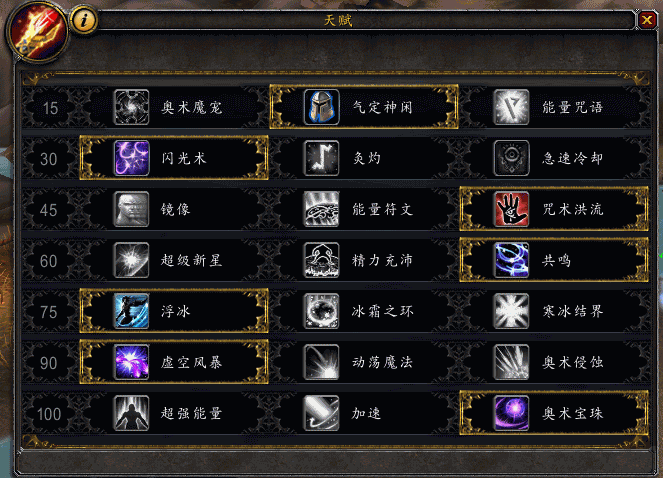Image resolution: width=663 pixels, height=478 pixels.
Task: Select the 精力充沛 talent option
Action: click(x=364, y=260)
